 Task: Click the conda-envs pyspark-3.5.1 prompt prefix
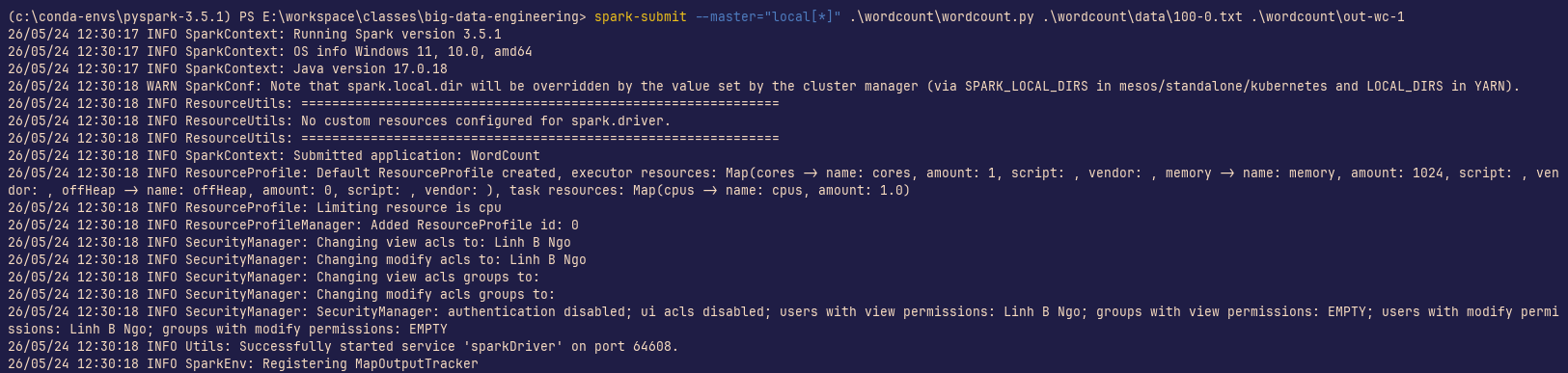coord(118,16)
